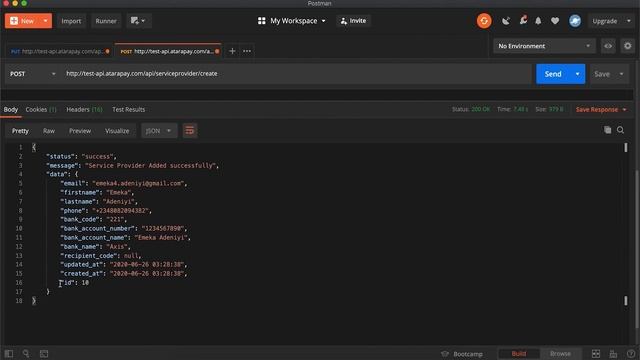The width and height of the screenshot is (640, 360).
Task: Search inside the response body
Action: point(620,130)
